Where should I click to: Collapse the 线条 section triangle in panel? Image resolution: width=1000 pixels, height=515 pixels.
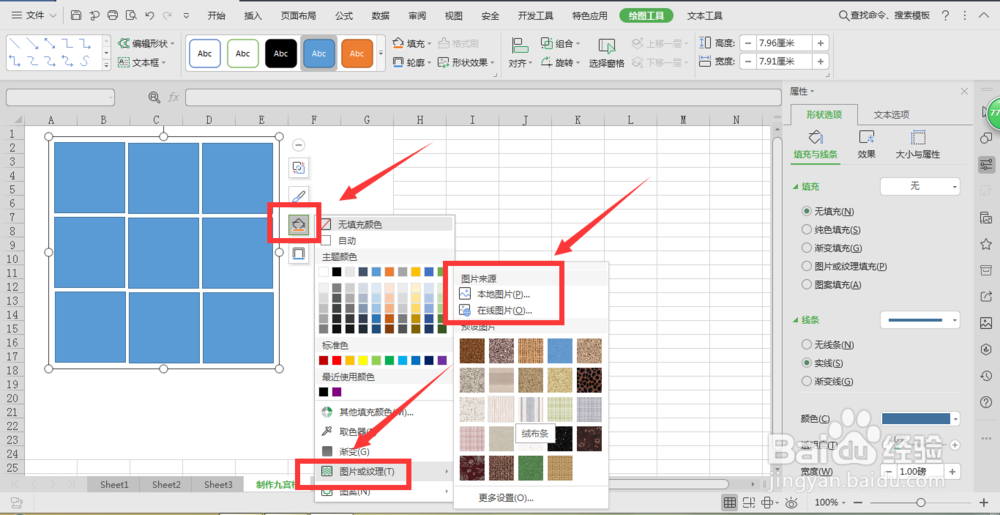coord(795,320)
